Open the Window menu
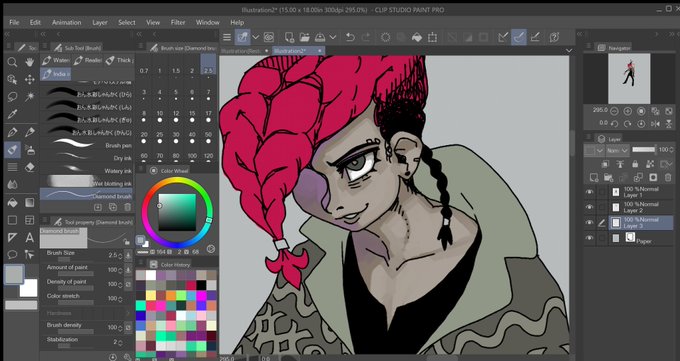 pyautogui.click(x=207, y=23)
